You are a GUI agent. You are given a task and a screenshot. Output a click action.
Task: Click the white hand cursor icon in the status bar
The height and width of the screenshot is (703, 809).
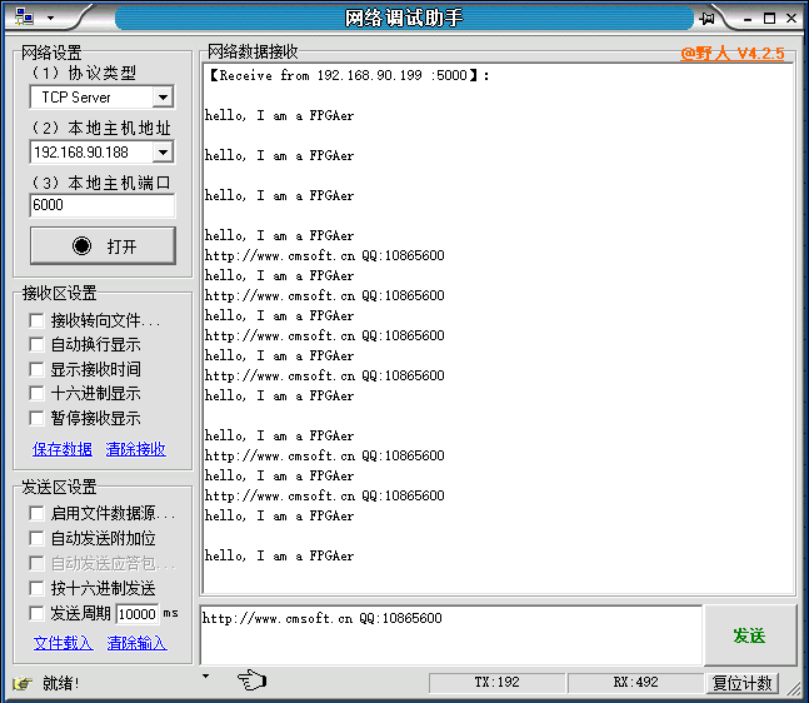click(250, 679)
